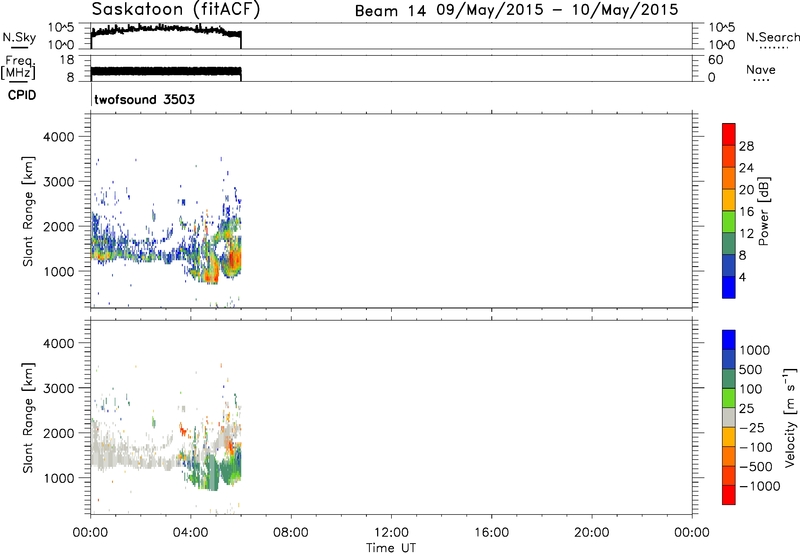
Task: Click the "08:00" time axis label
Action: point(290,533)
